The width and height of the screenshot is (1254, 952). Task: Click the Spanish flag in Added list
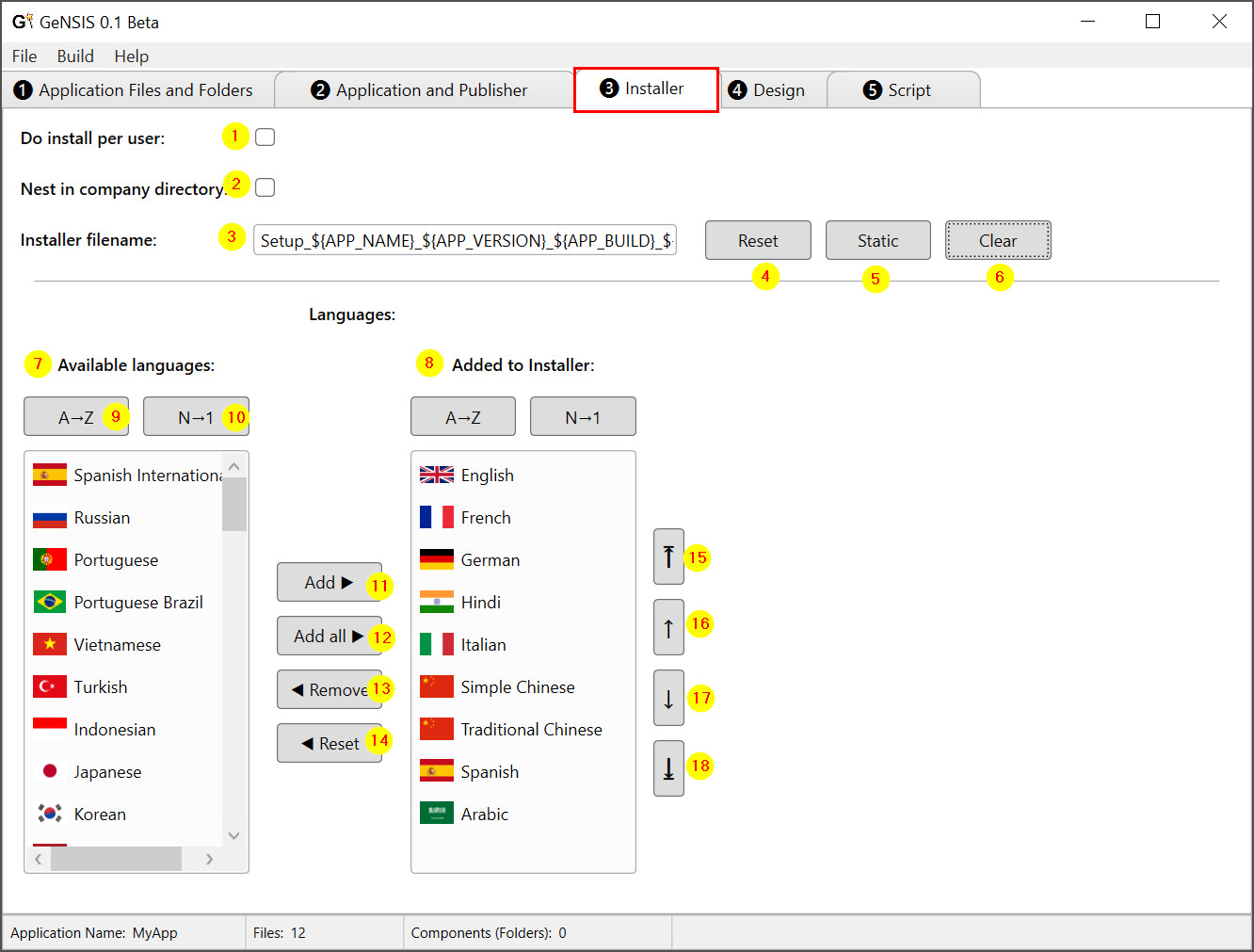tap(437, 771)
